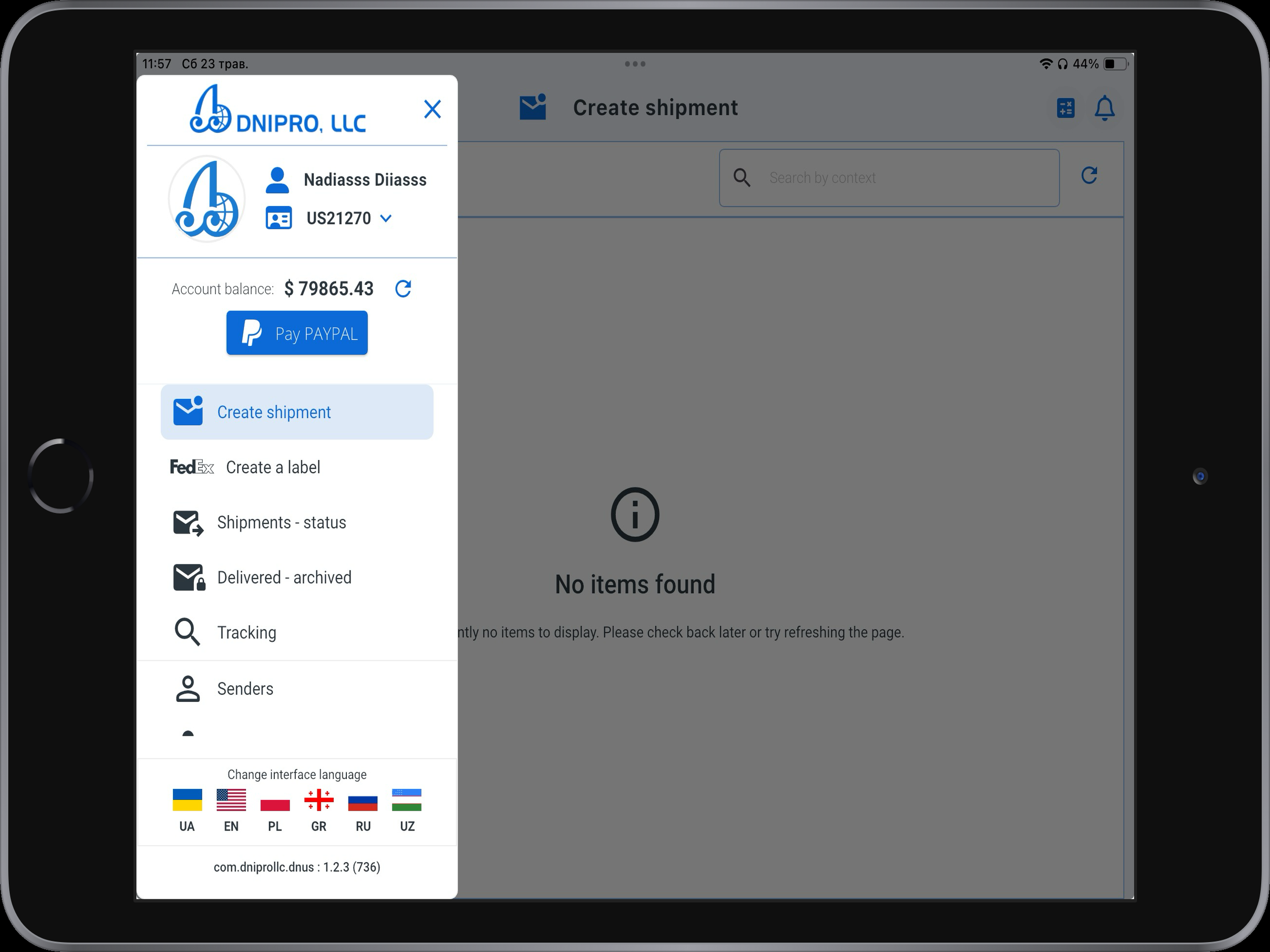Click the Delivered archived locked envelope icon
Image resolution: width=1270 pixels, height=952 pixels.
pyautogui.click(x=189, y=578)
